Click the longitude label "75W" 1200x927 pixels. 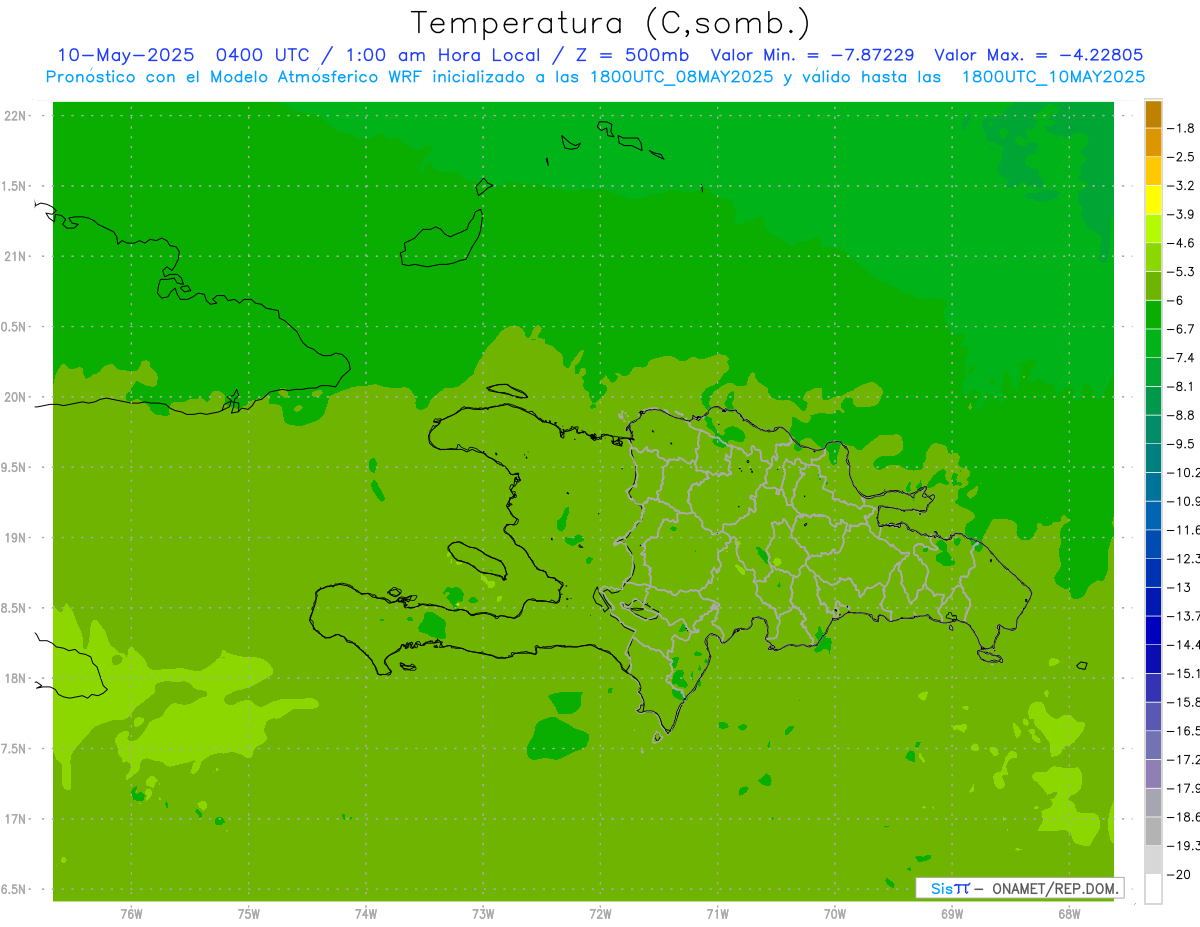pos(249,914)
